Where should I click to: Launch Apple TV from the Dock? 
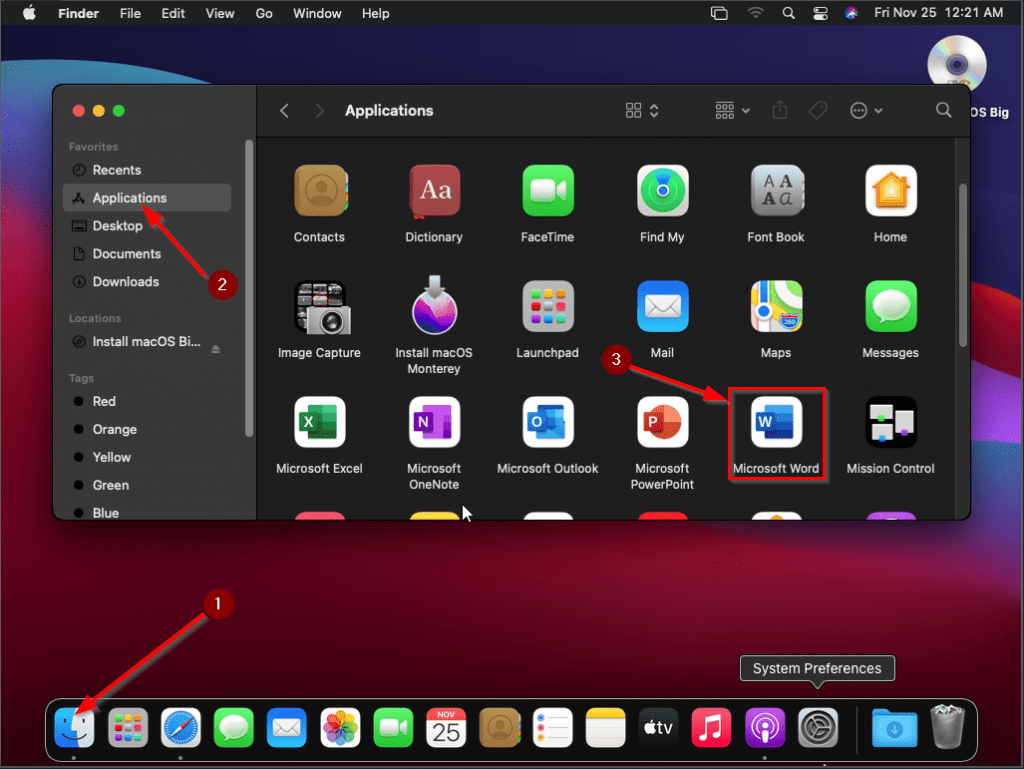pos(658,727)
